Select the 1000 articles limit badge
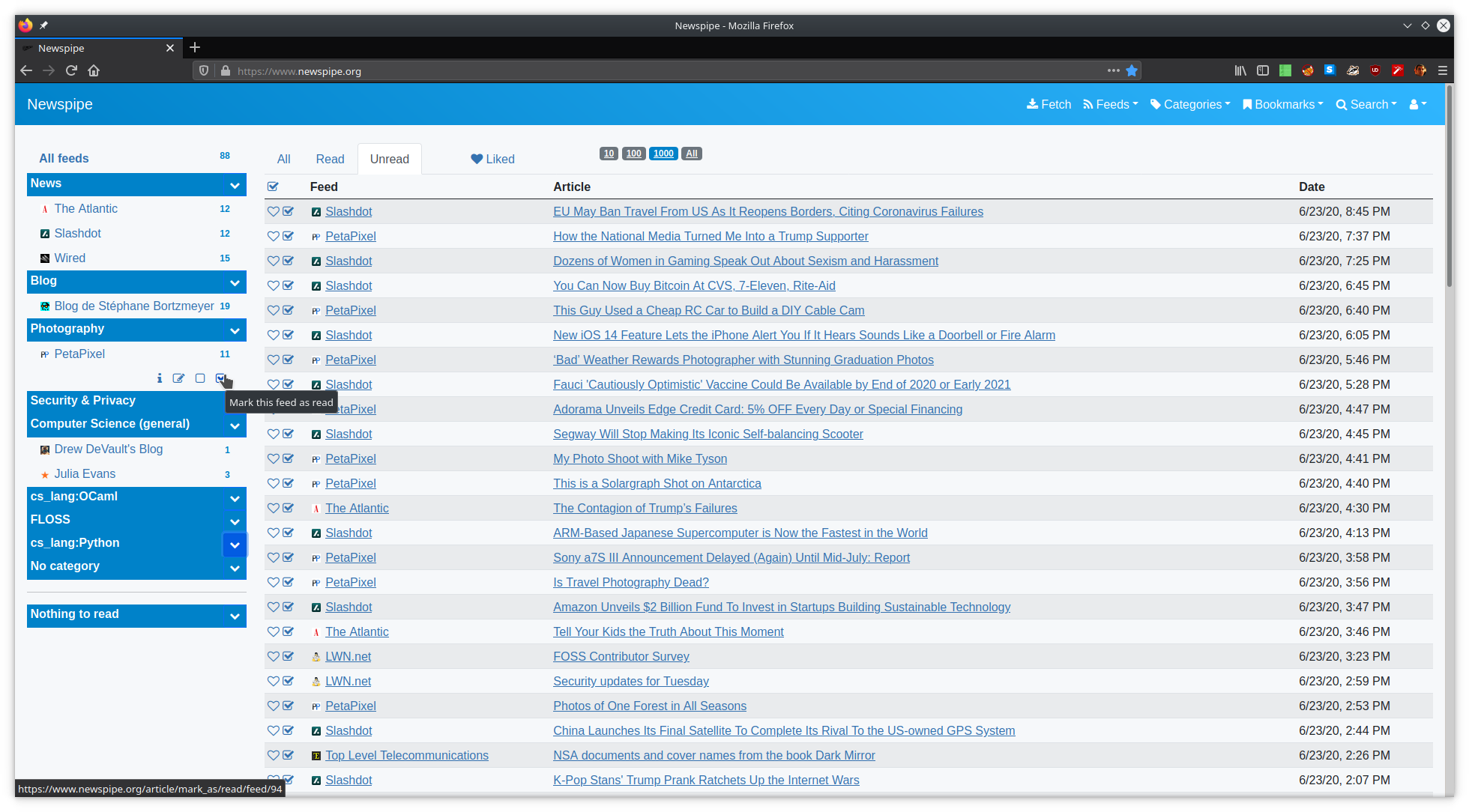 (x=663, y=154)
